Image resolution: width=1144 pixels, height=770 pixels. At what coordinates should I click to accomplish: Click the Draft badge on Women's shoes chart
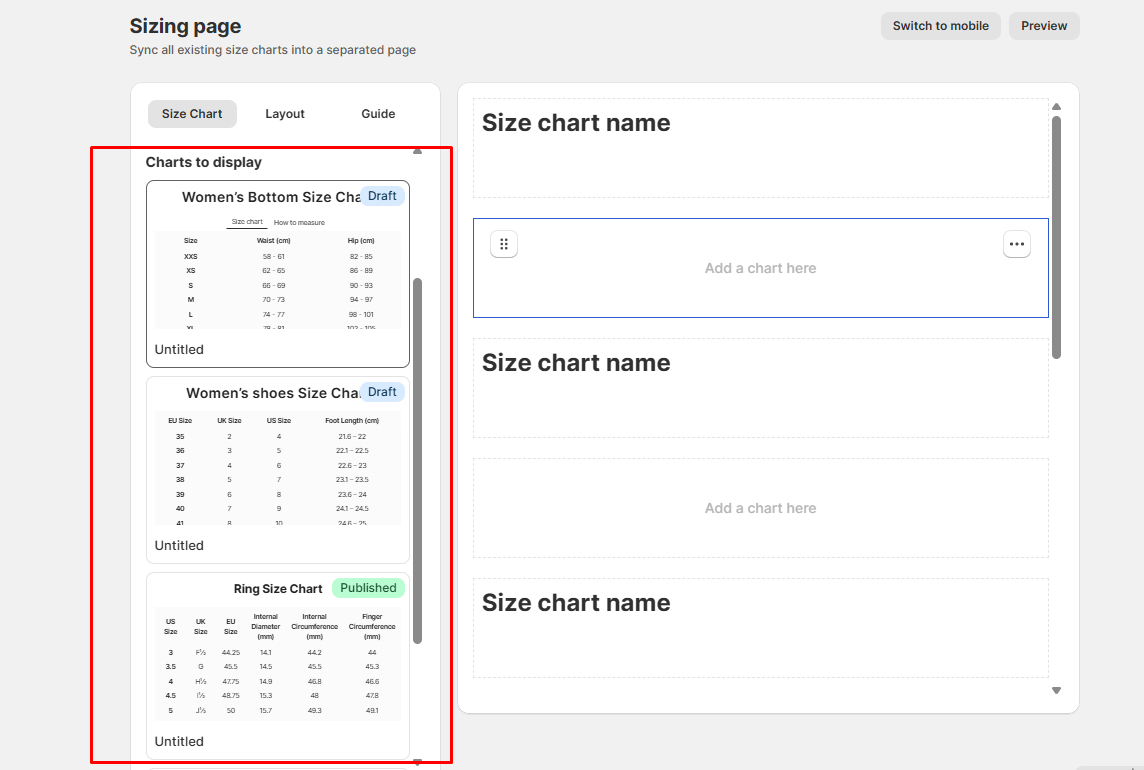point(382,392)
